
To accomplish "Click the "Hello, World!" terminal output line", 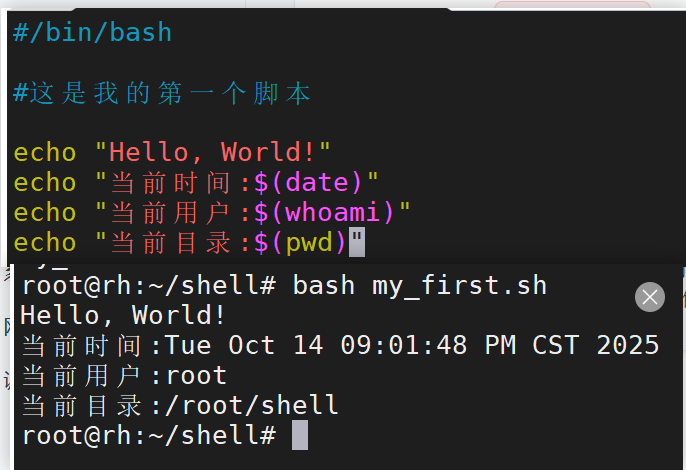I will [123, 315].
